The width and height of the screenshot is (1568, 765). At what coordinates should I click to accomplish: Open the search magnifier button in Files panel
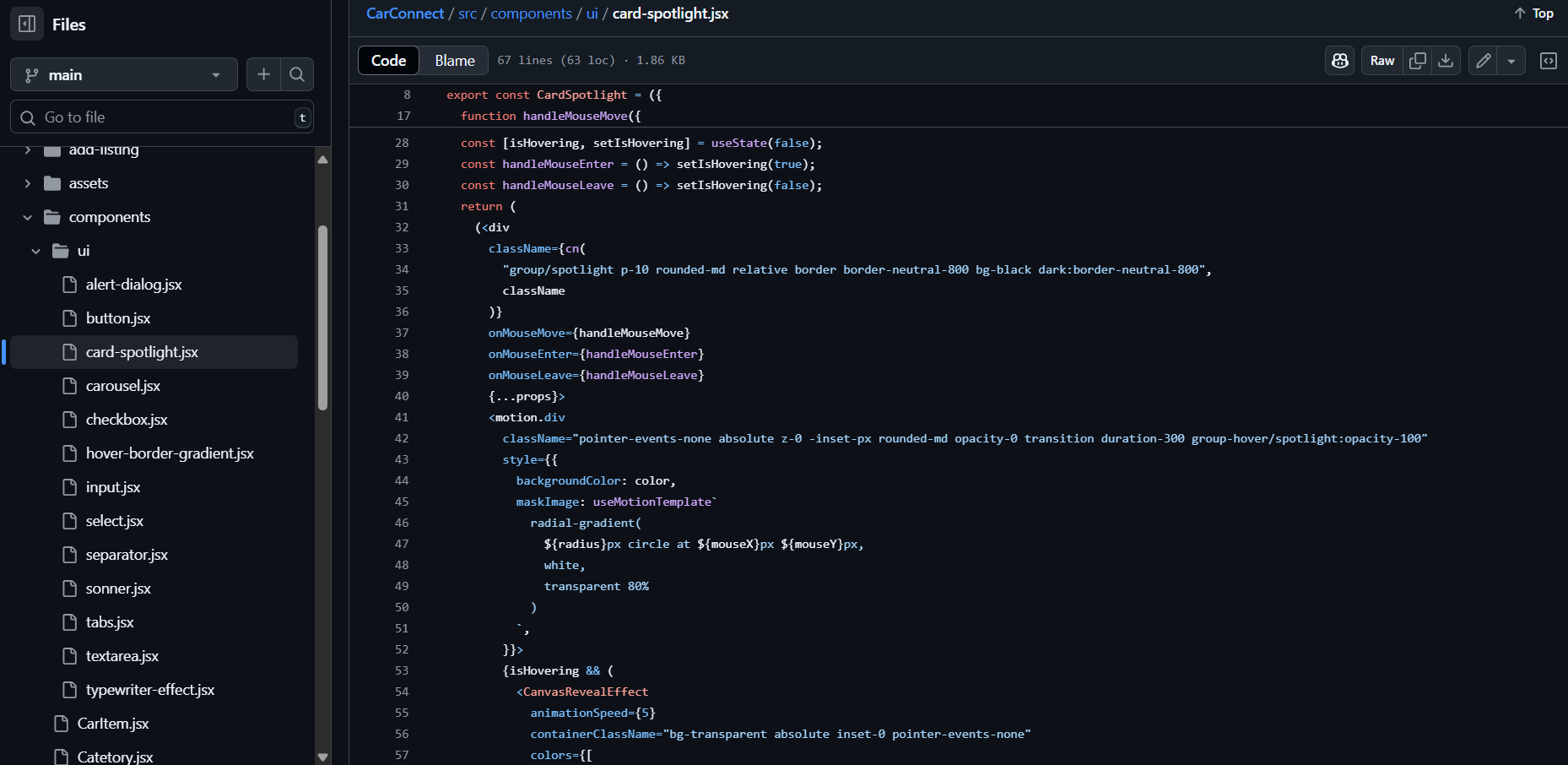point(297,74)
